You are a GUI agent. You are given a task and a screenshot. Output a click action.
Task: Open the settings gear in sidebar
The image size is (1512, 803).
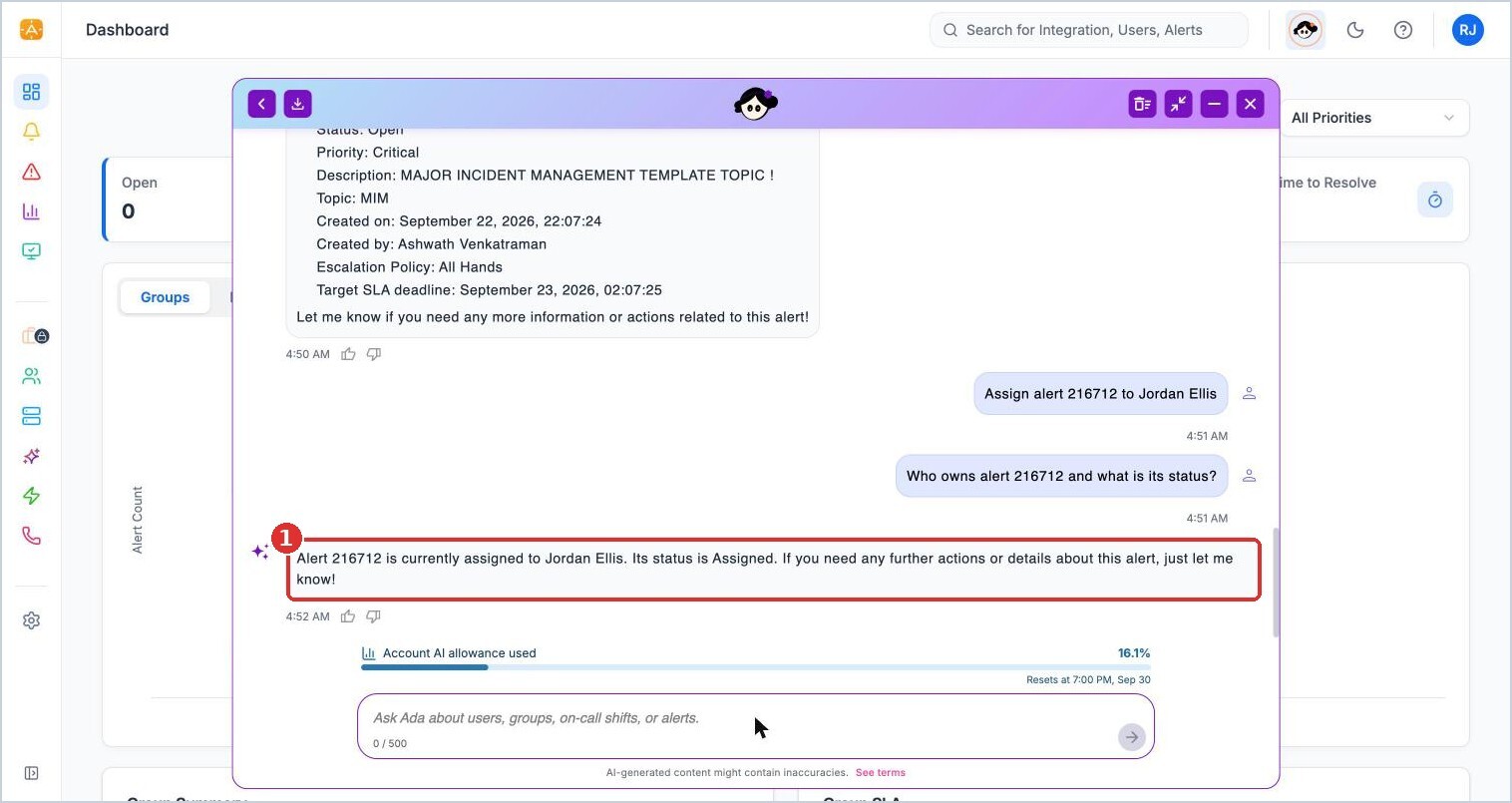click(31, 620)
